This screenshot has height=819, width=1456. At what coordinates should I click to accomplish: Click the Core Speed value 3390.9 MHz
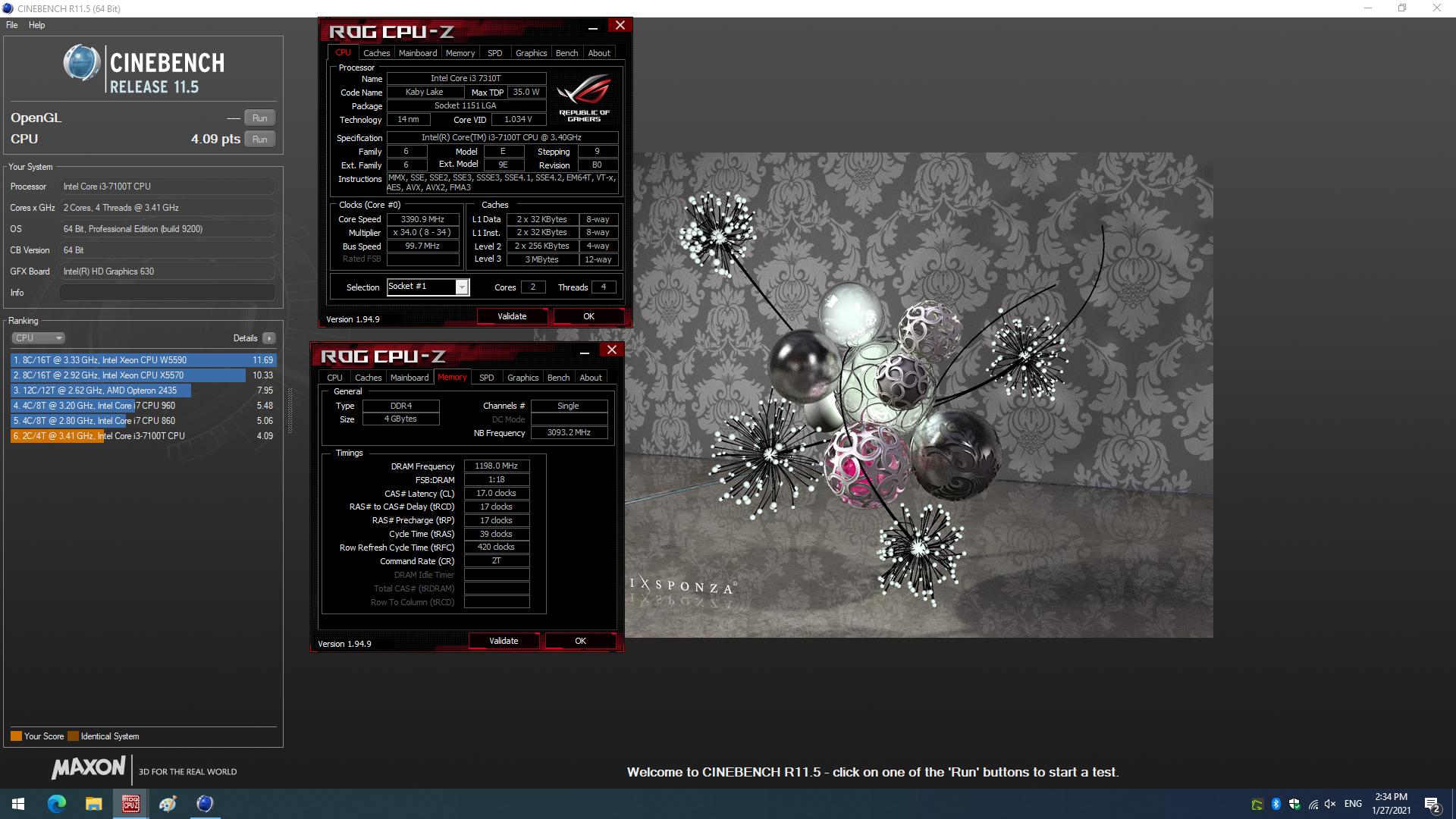coord(423,219)
